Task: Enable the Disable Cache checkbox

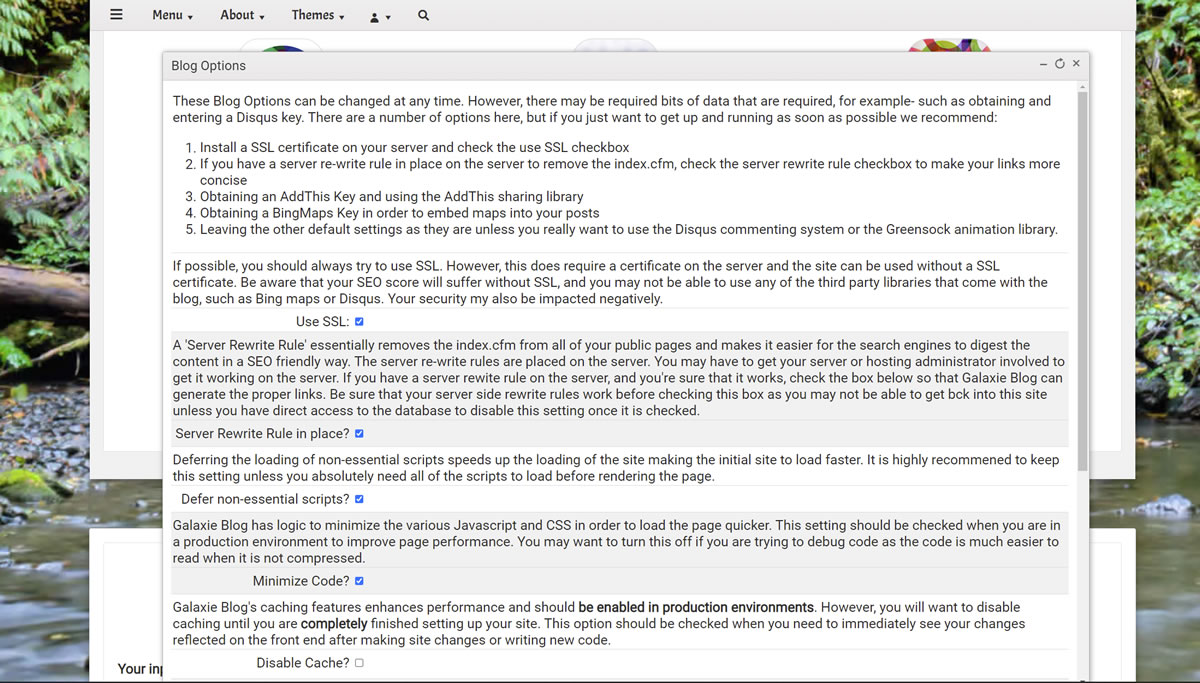Action: [x=359, y=663]
